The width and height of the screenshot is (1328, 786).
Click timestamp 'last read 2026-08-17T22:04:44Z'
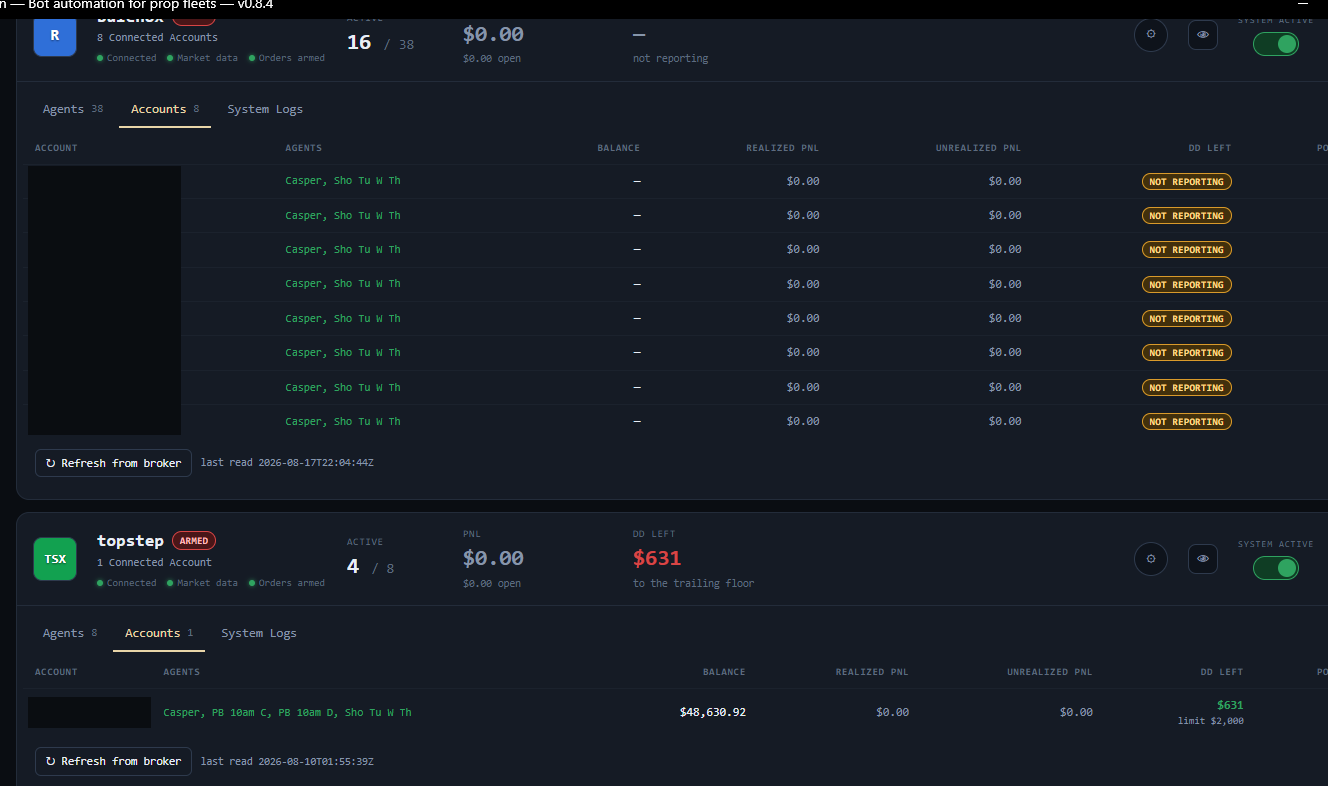click(x=287, y=463)
